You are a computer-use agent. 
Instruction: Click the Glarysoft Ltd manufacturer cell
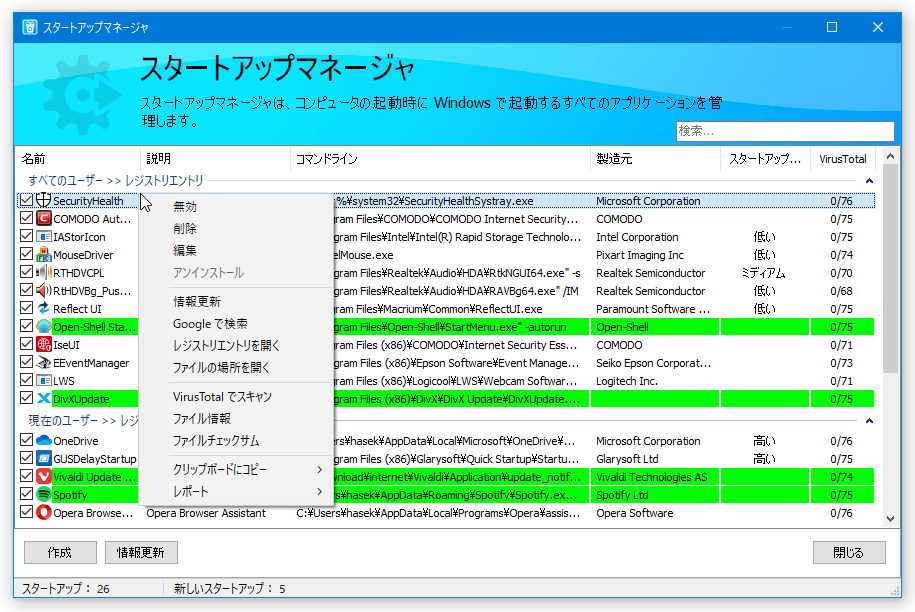coord(627,459)
